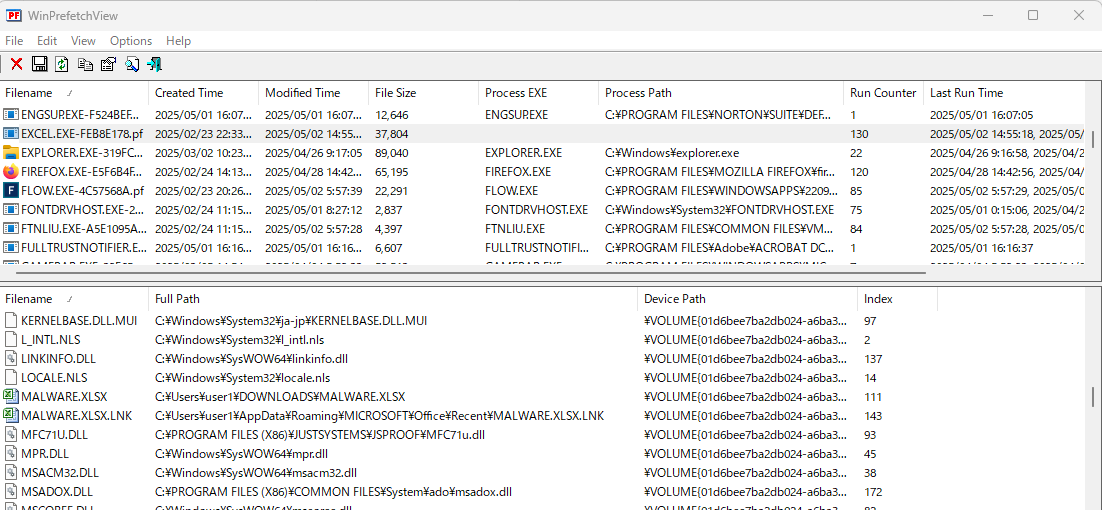
Task: Click the magnifier Find toolbar icon
Action: [x=131, y=65]
